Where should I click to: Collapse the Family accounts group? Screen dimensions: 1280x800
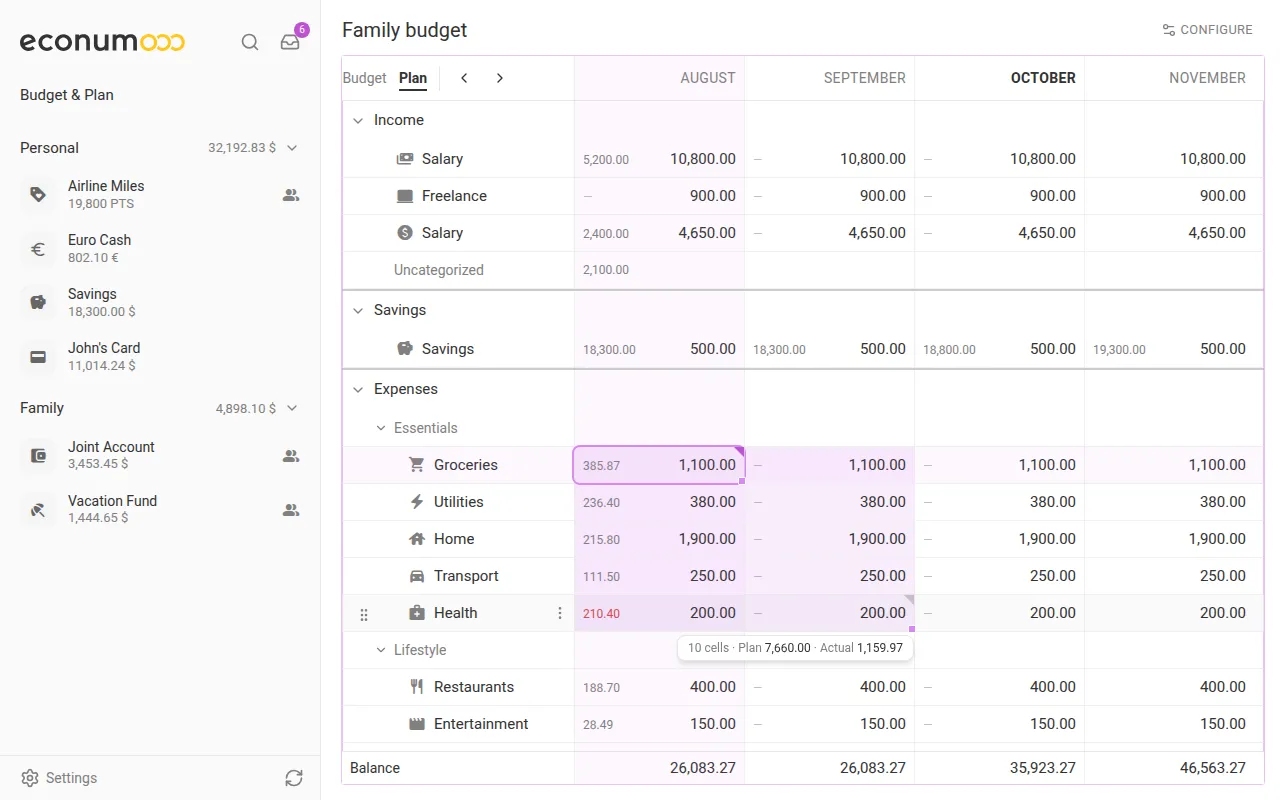[x=292, y=408]
